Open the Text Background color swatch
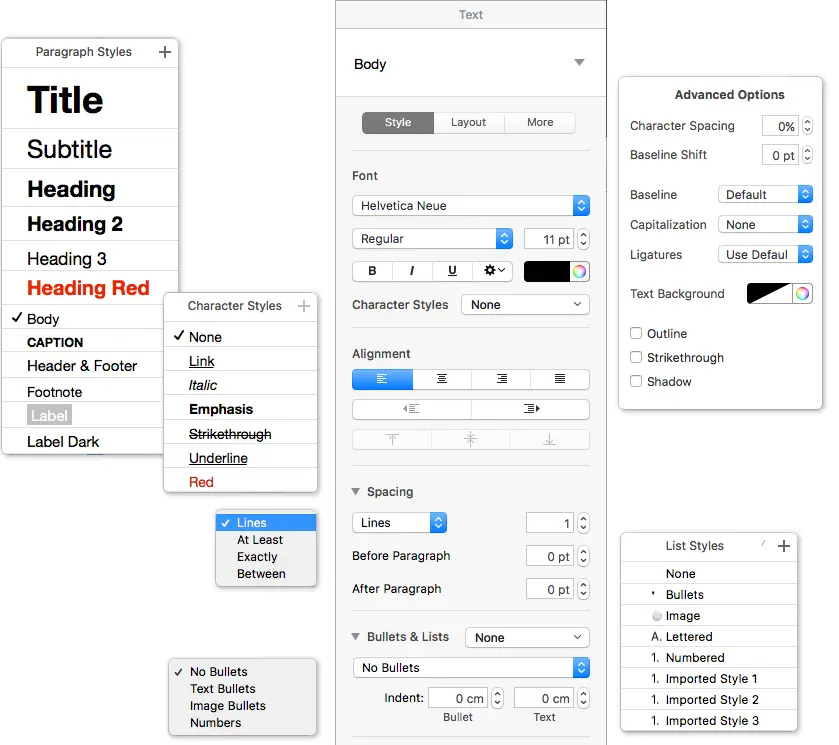839x745 pixels. click(x=769, y=294)
